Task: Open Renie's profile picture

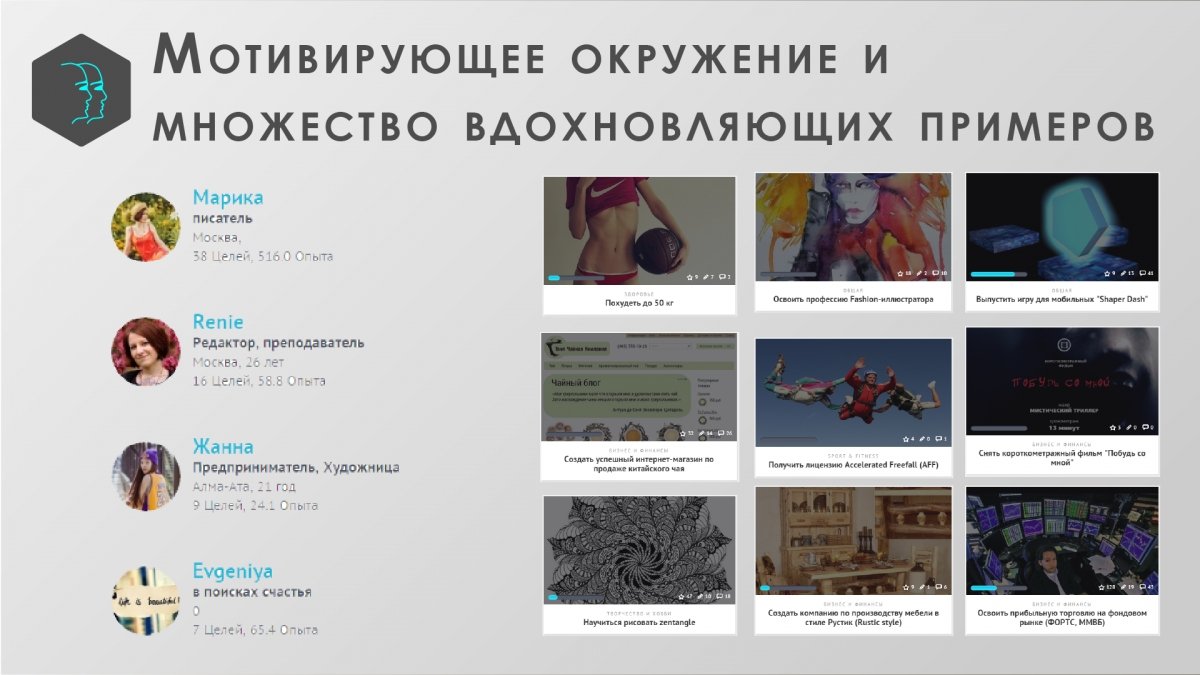Action: 145,352
